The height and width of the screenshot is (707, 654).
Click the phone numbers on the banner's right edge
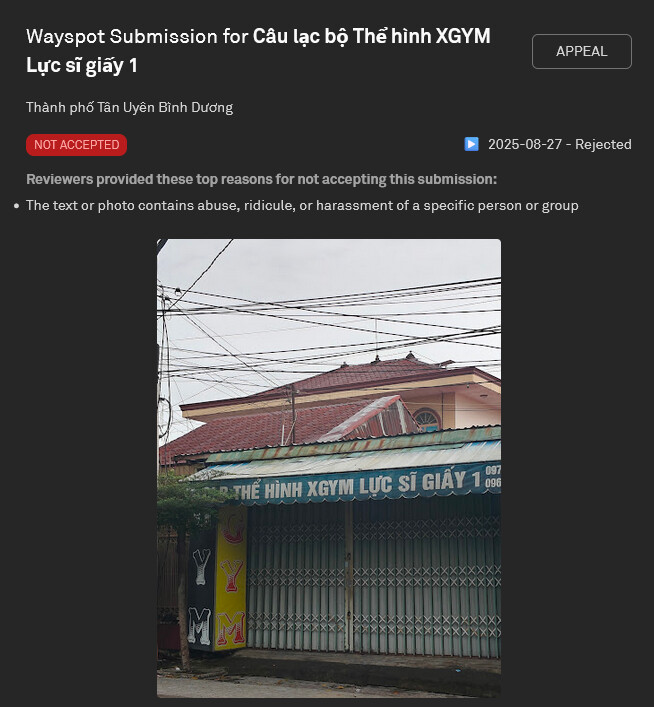point(493,477)
